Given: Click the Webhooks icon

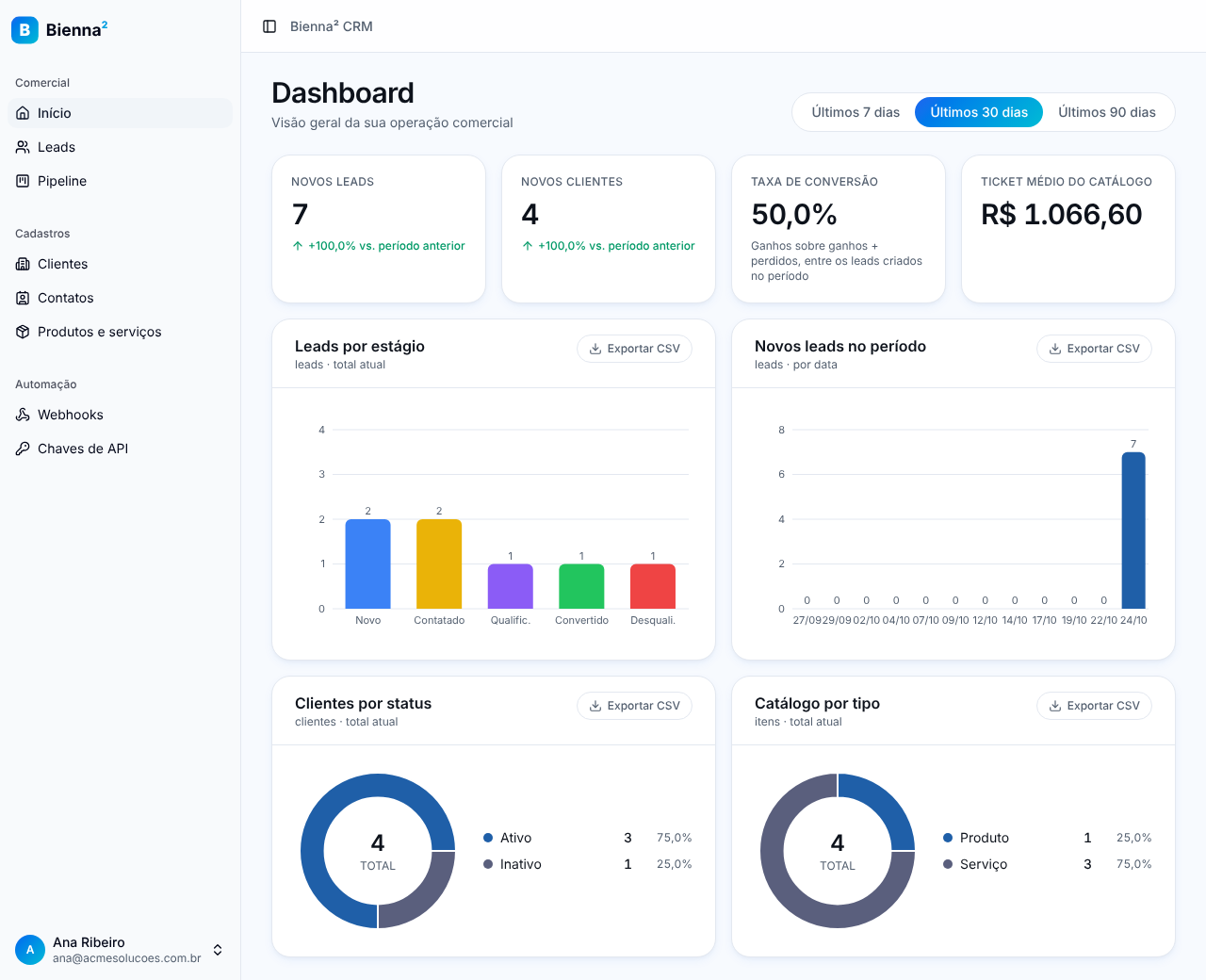Looking at the screenshot, I should point(23,415).
